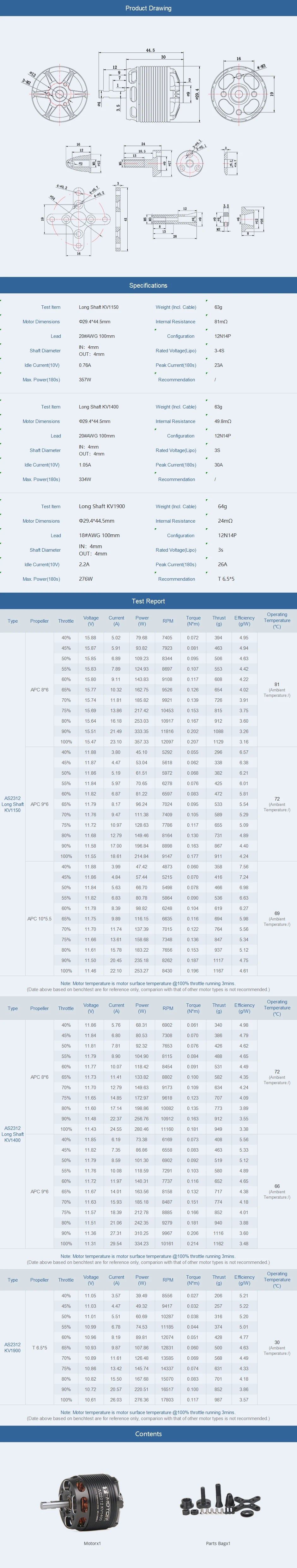This screenshot has height=1568, width=297.
Task: Click the Motorx1 caption under motor photo
Action: coord(92,1543)
